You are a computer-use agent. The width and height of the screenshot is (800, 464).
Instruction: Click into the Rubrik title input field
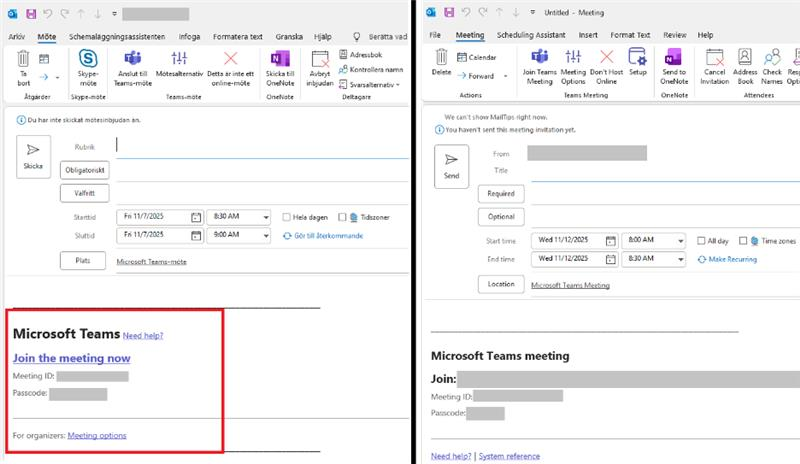[x=262, y=147]
